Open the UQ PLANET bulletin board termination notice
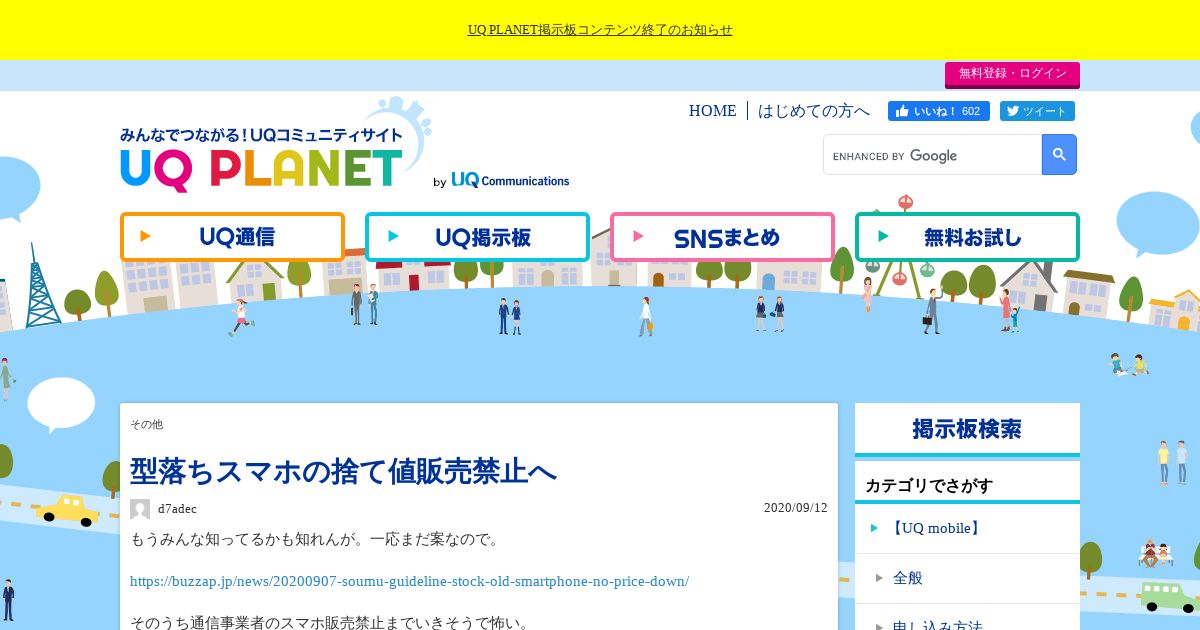1200x630 pixels. (600, 30)
